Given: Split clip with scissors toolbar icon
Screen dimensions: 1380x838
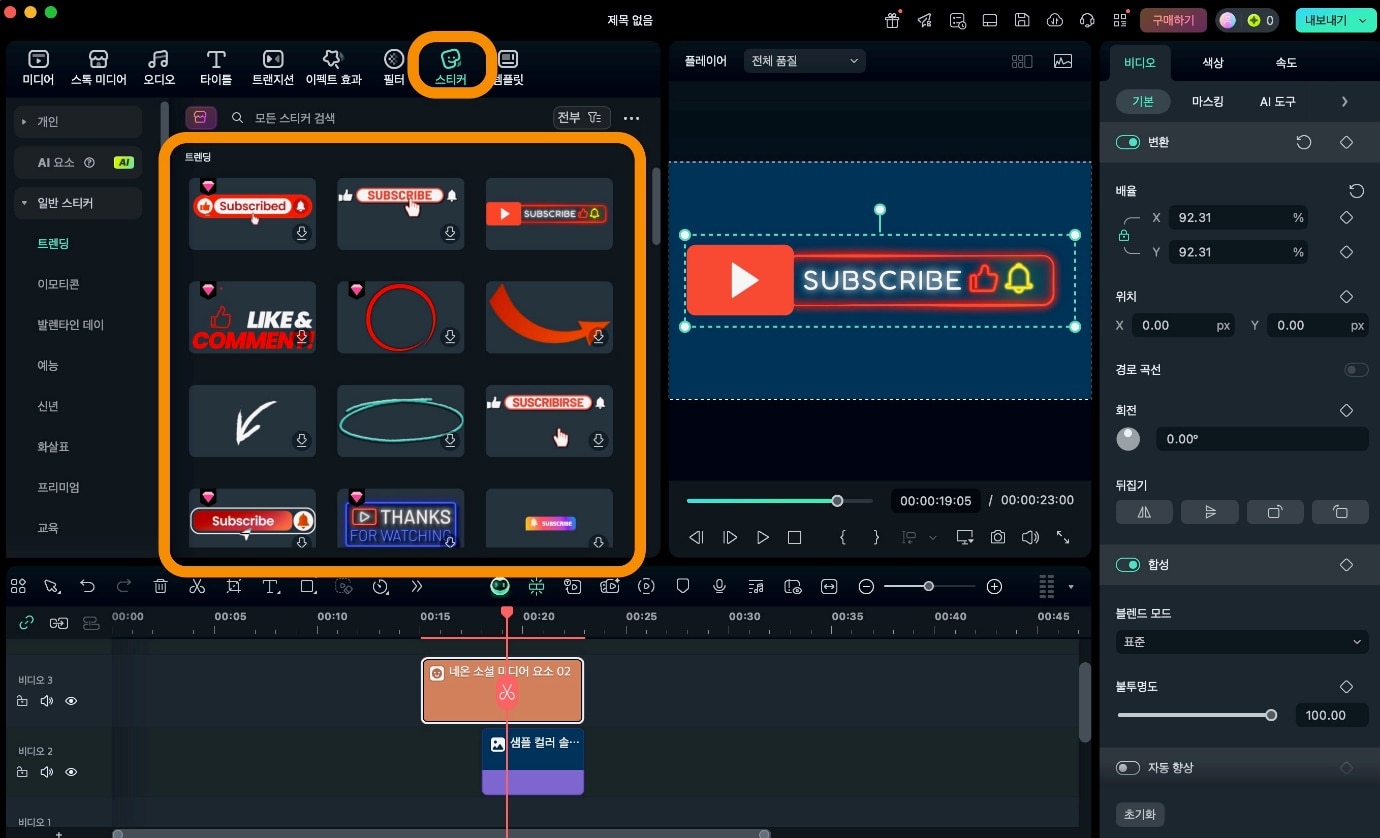Looking at the screenshot, I should click(196, 586).
